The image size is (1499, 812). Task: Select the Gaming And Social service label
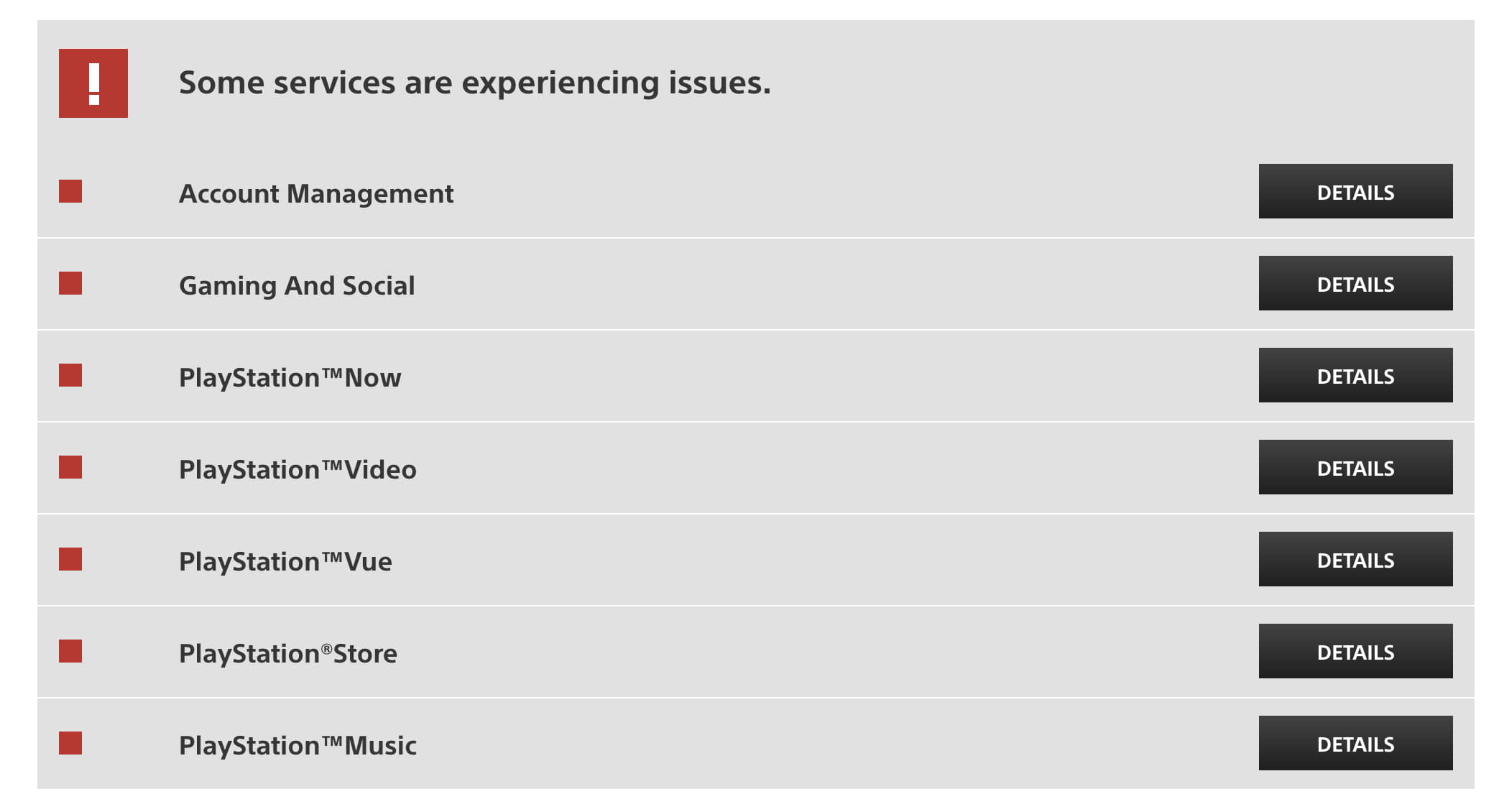297,285
